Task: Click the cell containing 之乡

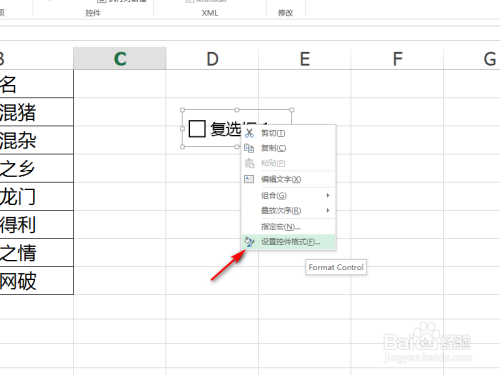Action: click(36, 168)
